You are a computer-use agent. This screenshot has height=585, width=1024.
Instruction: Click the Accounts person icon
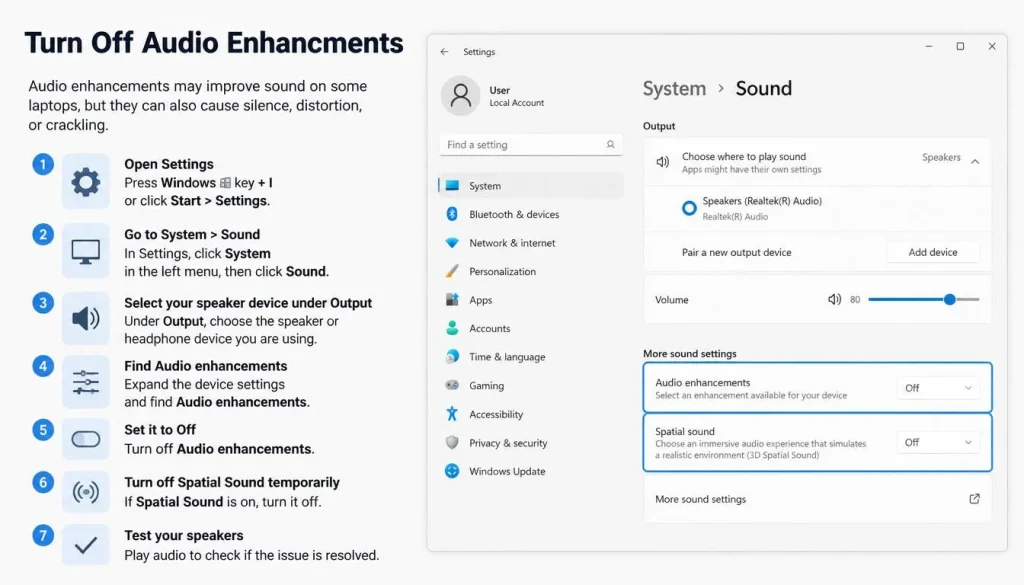pyautogui.click(x=452, y=328)
